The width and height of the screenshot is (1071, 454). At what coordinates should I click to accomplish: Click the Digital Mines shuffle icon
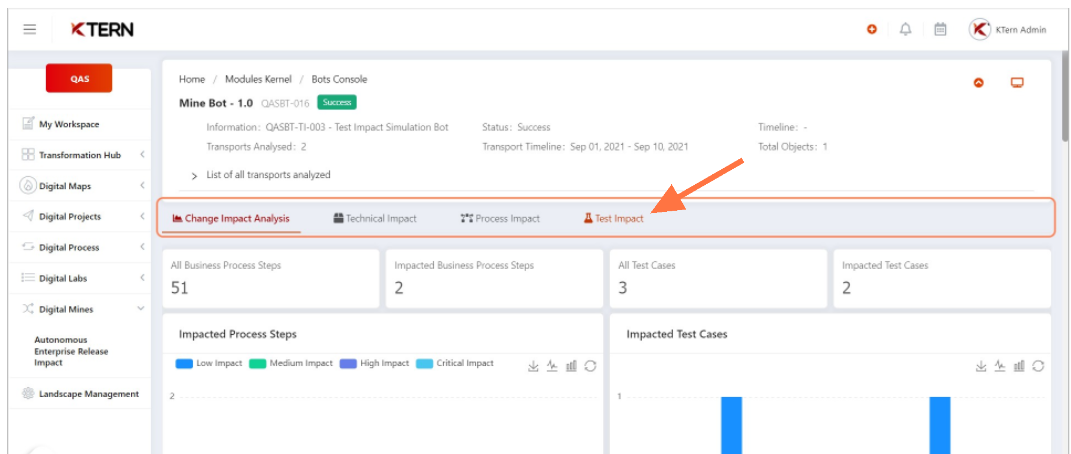(28, 309)
